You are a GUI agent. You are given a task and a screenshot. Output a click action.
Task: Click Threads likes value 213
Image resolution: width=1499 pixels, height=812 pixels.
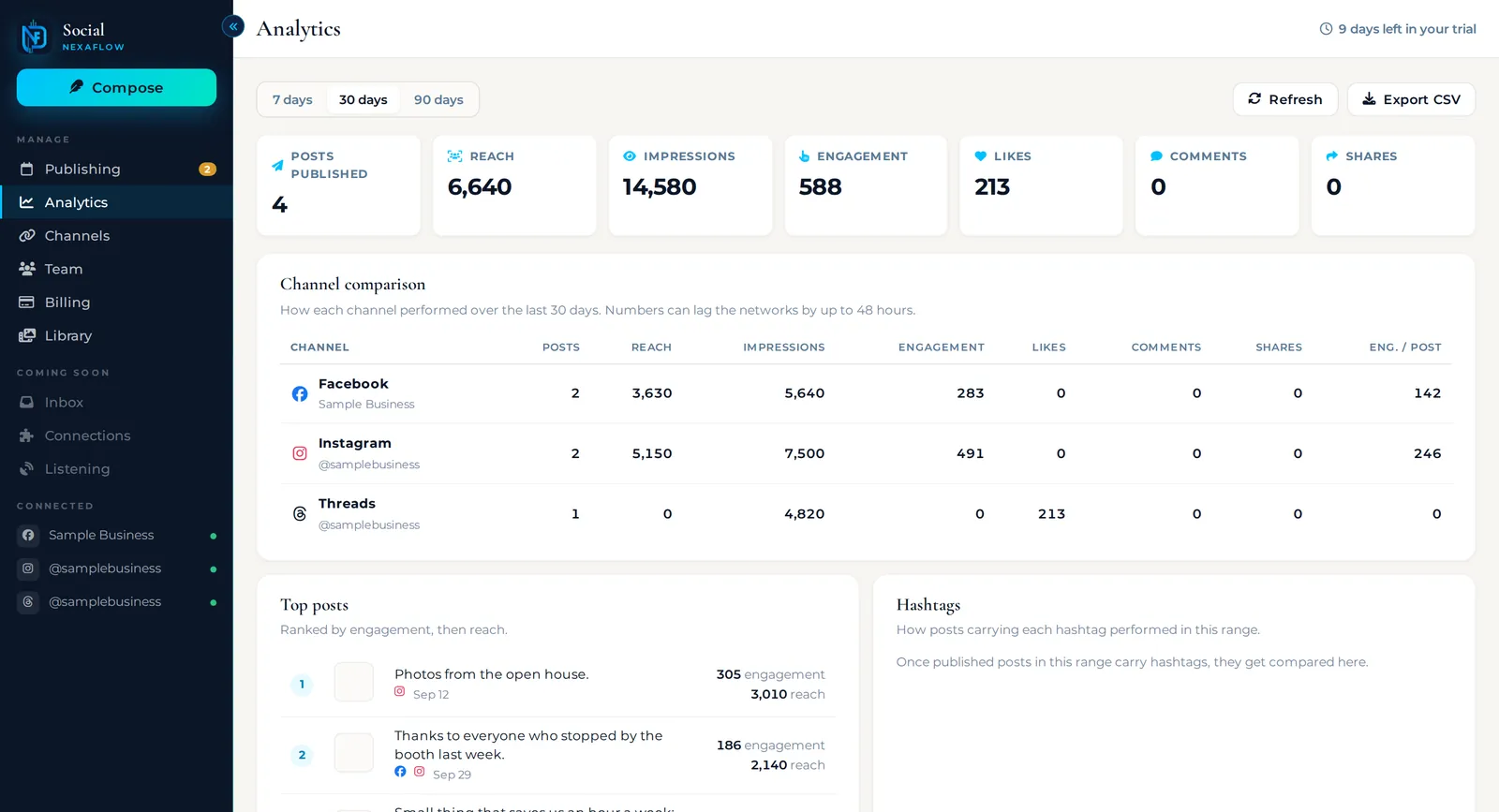point(1051,514)
